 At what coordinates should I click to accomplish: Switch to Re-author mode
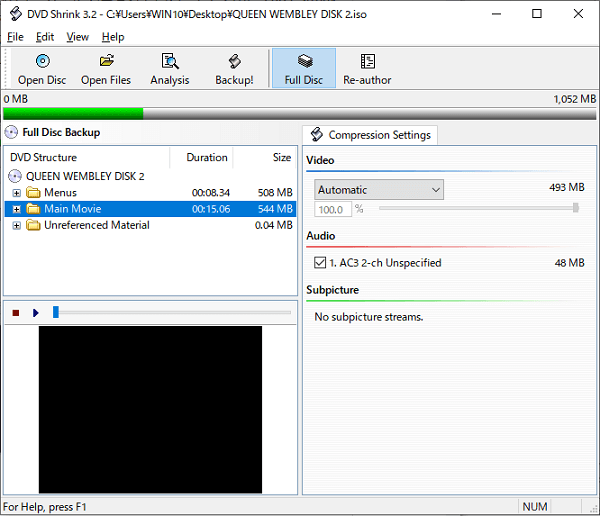(367, 68)
